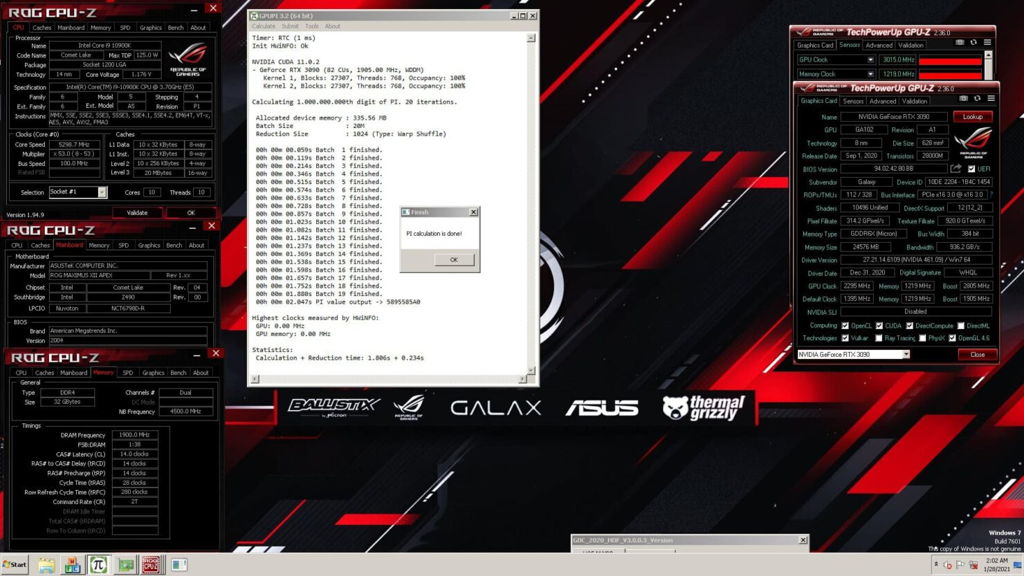Click the GPUPI vertical scrollbar up arrow
The width and height of the screenshot is (1024, 576).
pos(531,39)
